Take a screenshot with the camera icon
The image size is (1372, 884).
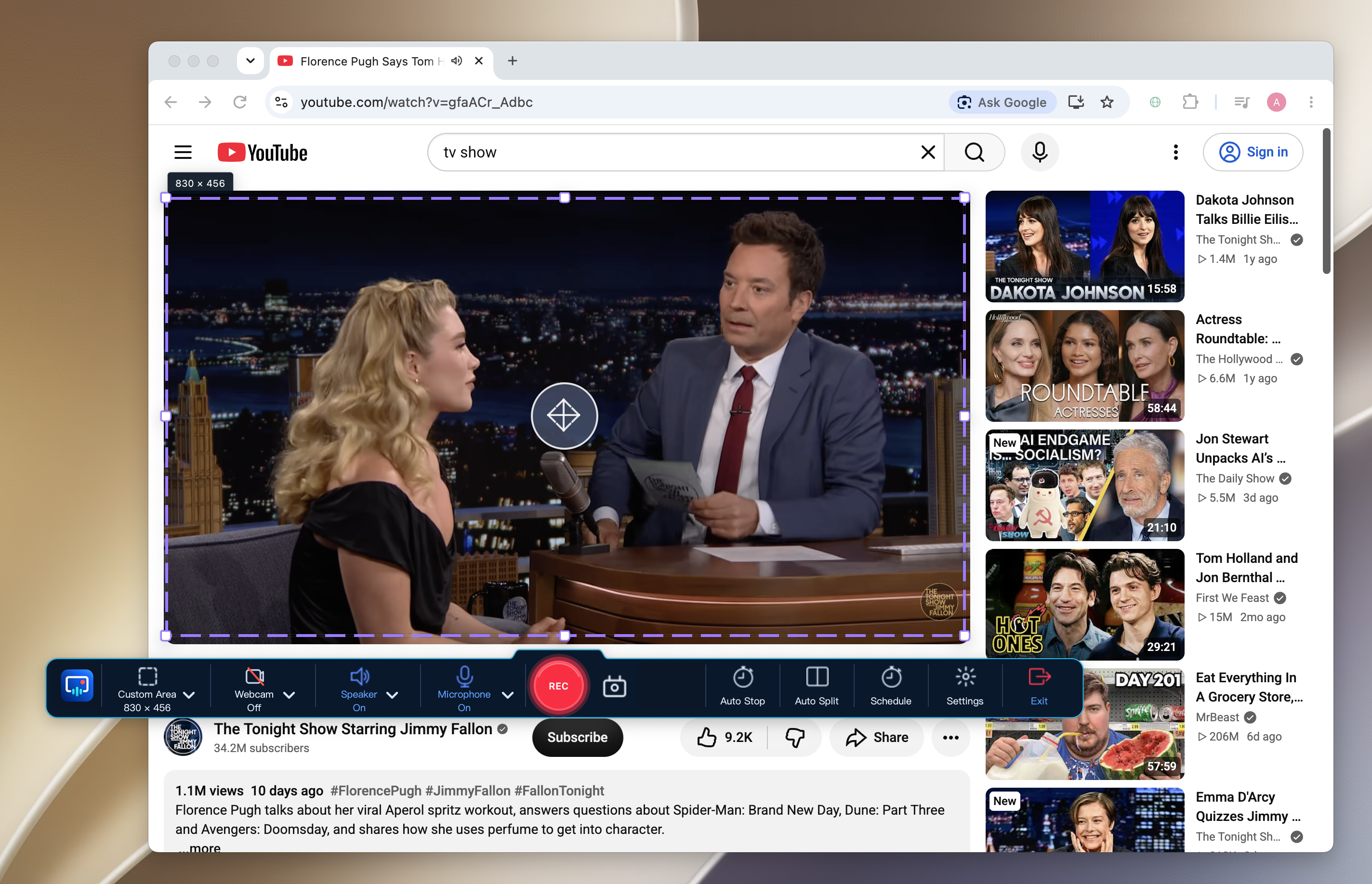pyautogui.click(x=614, y=687)
